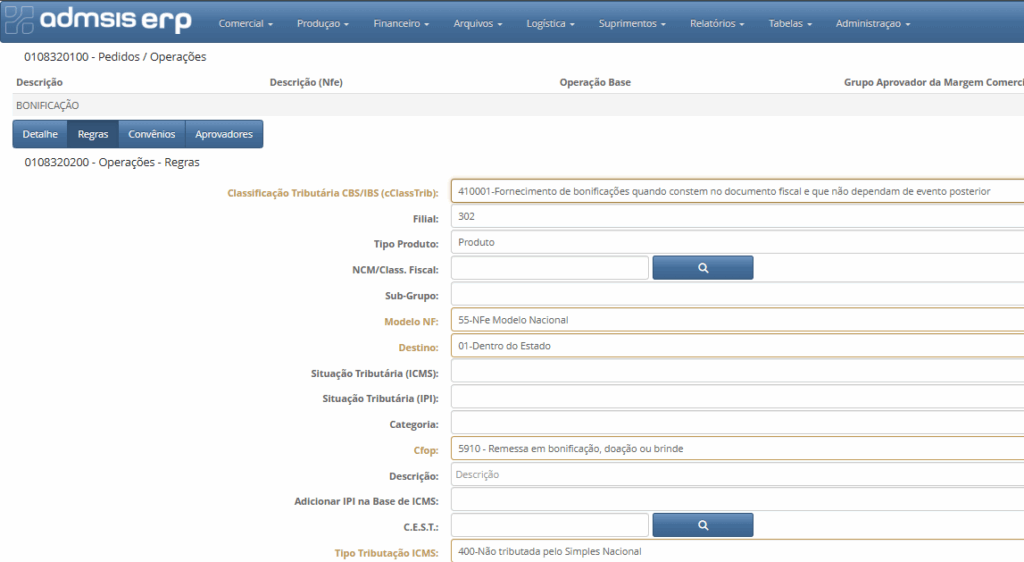The height and width of the screenshot is (562, 1024).
Task: Expand the Produção menu
Action: click(323, 23)
